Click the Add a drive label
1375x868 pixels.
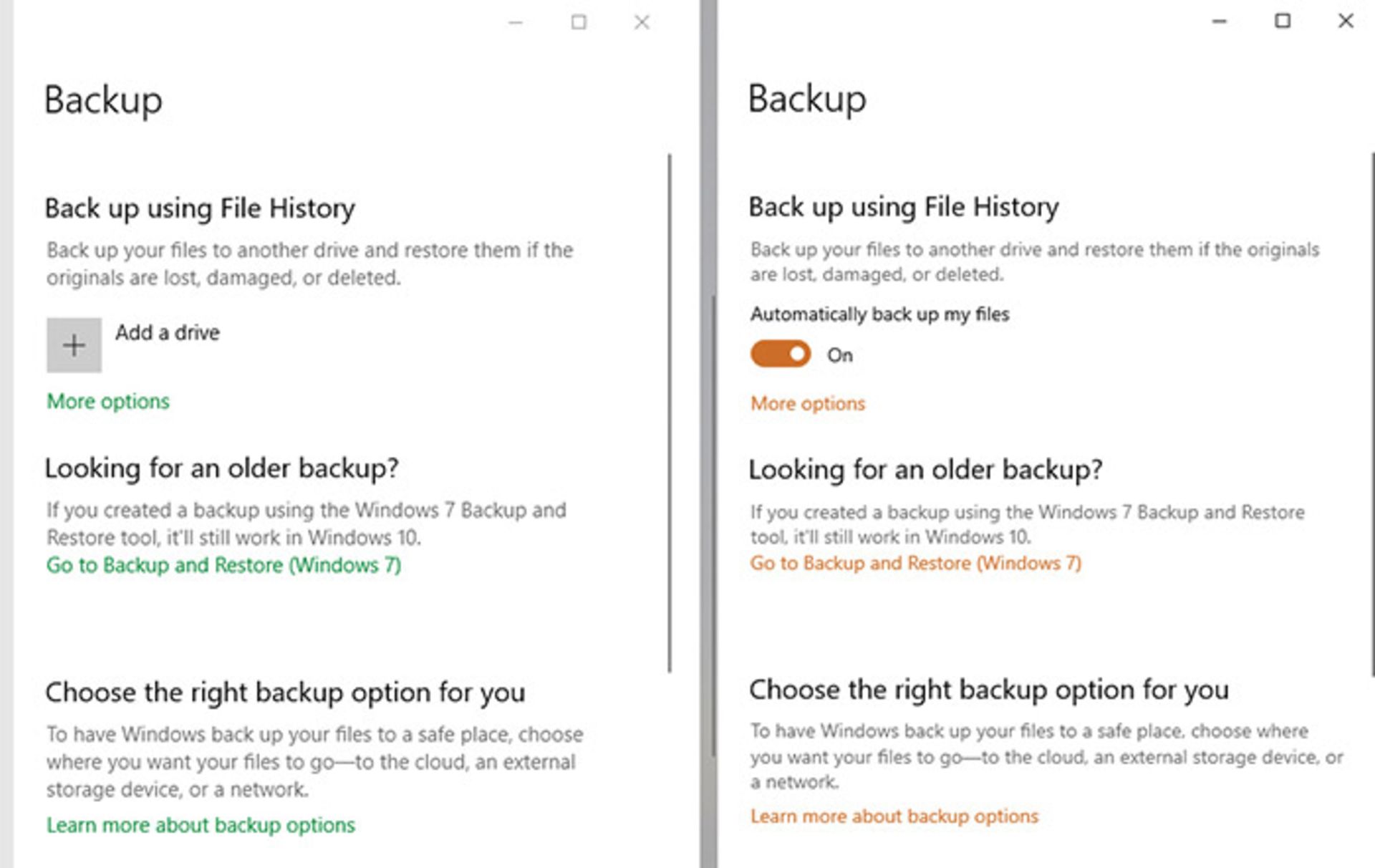tap(168, 332)
